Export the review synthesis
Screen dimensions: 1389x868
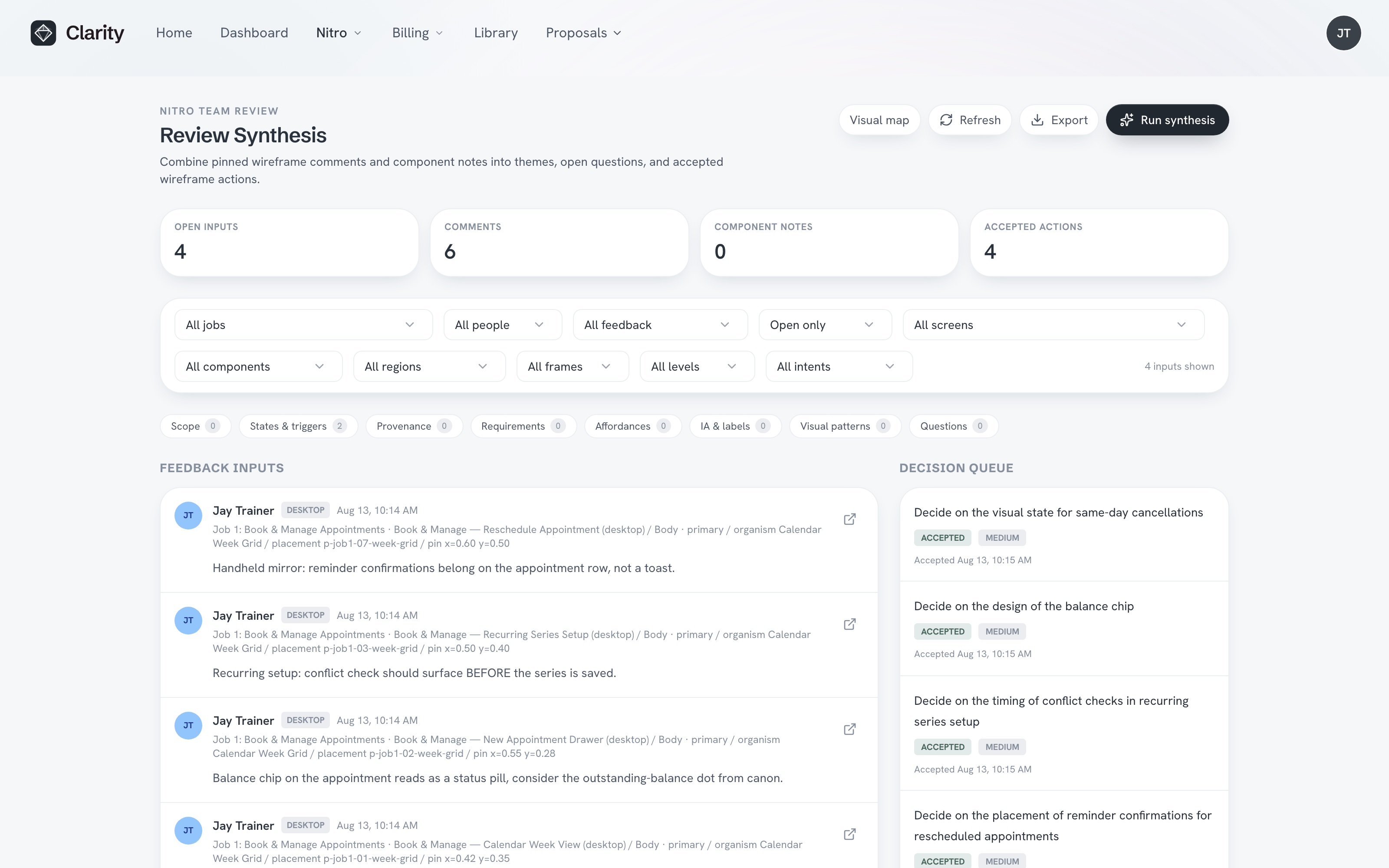pyautogui.click(x=1058, y=120)
